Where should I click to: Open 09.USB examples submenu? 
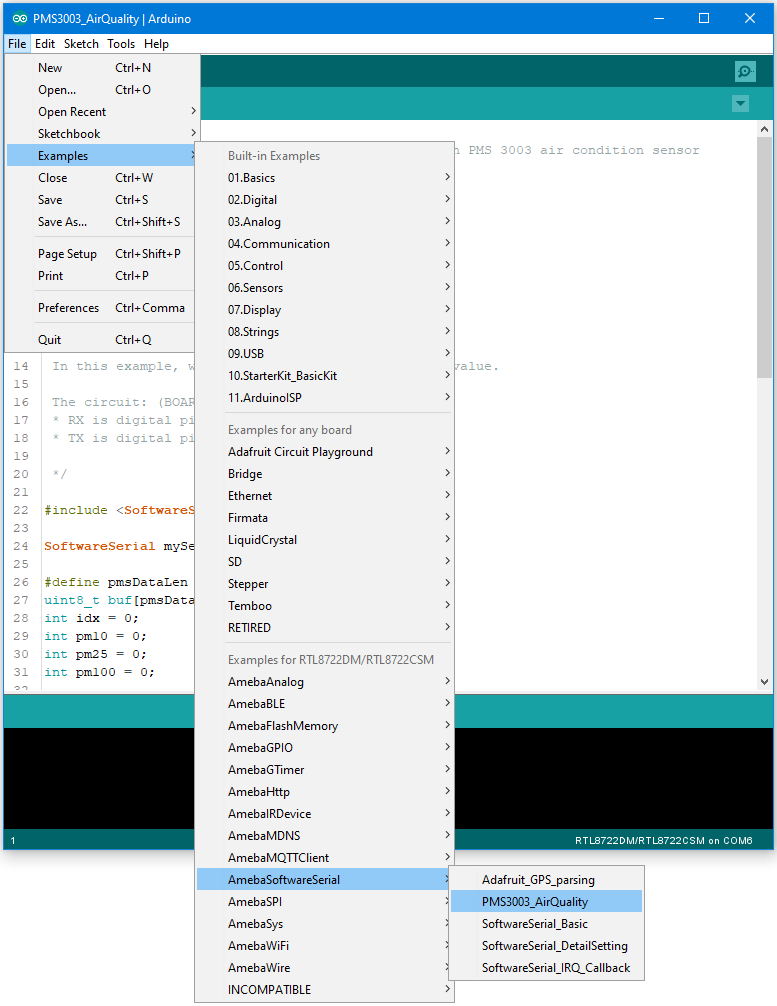pyautogui.click(x=324, y=354)
